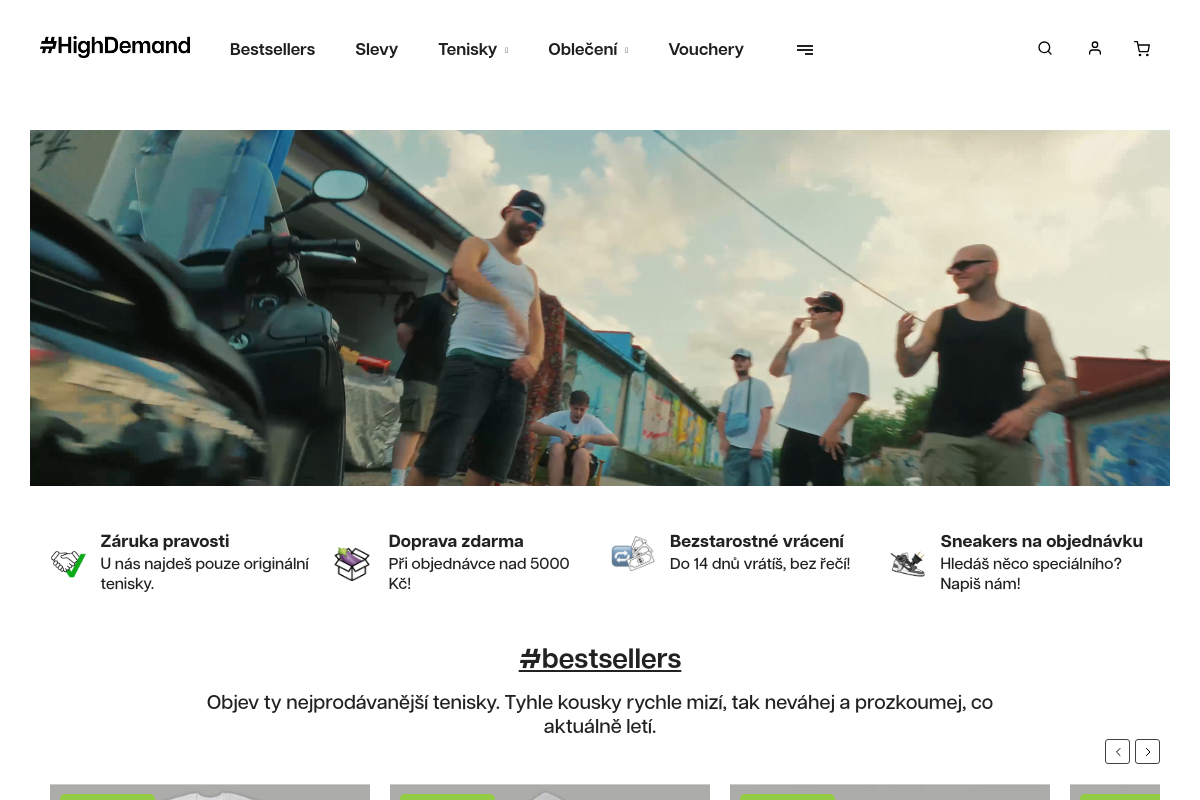Go to the #HighDemand home logo
This screenshot has height=800, width=1200.
click(115, 46)
